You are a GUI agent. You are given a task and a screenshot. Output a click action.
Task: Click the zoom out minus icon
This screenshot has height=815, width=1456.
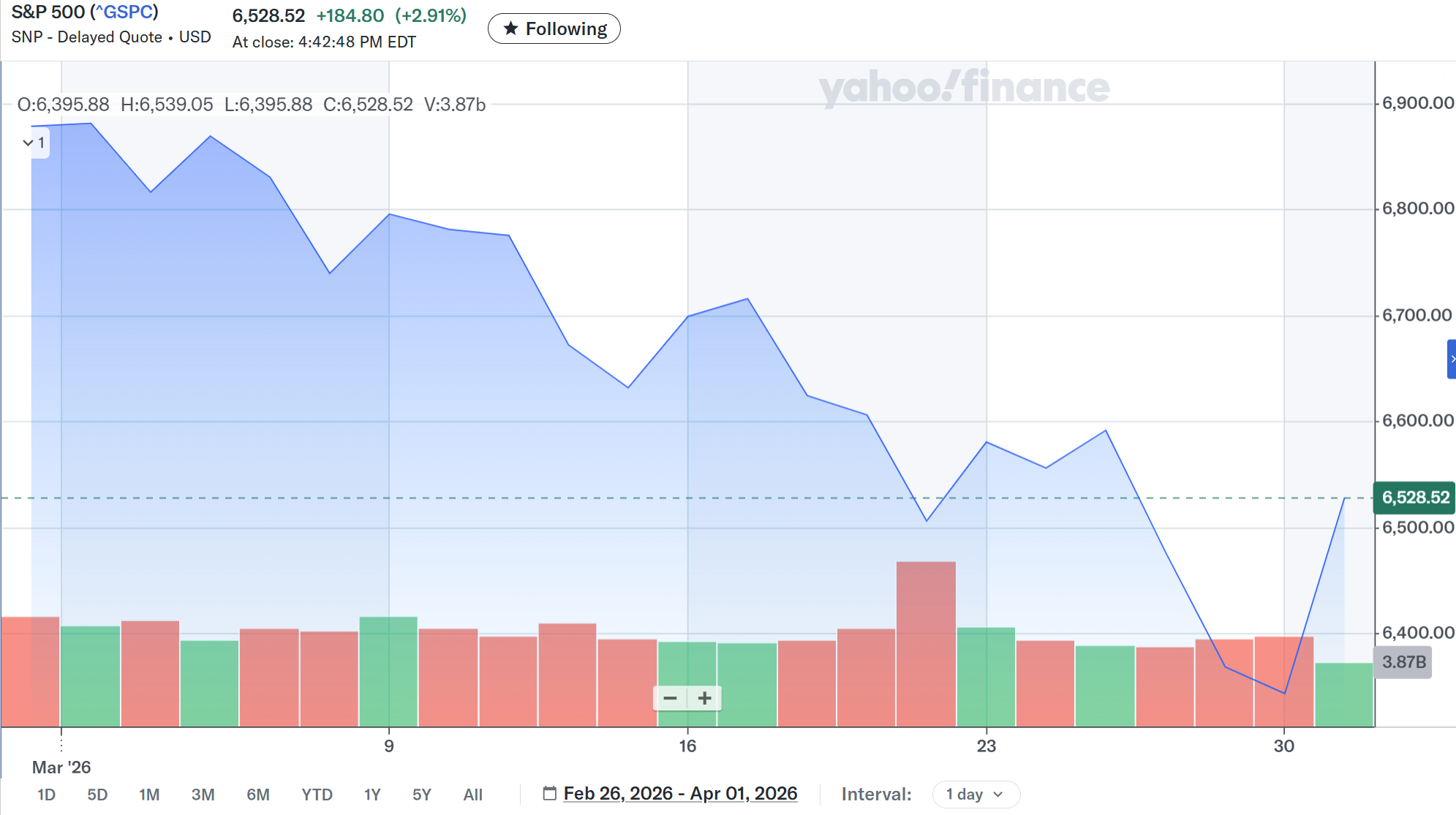tap(670, 699)
